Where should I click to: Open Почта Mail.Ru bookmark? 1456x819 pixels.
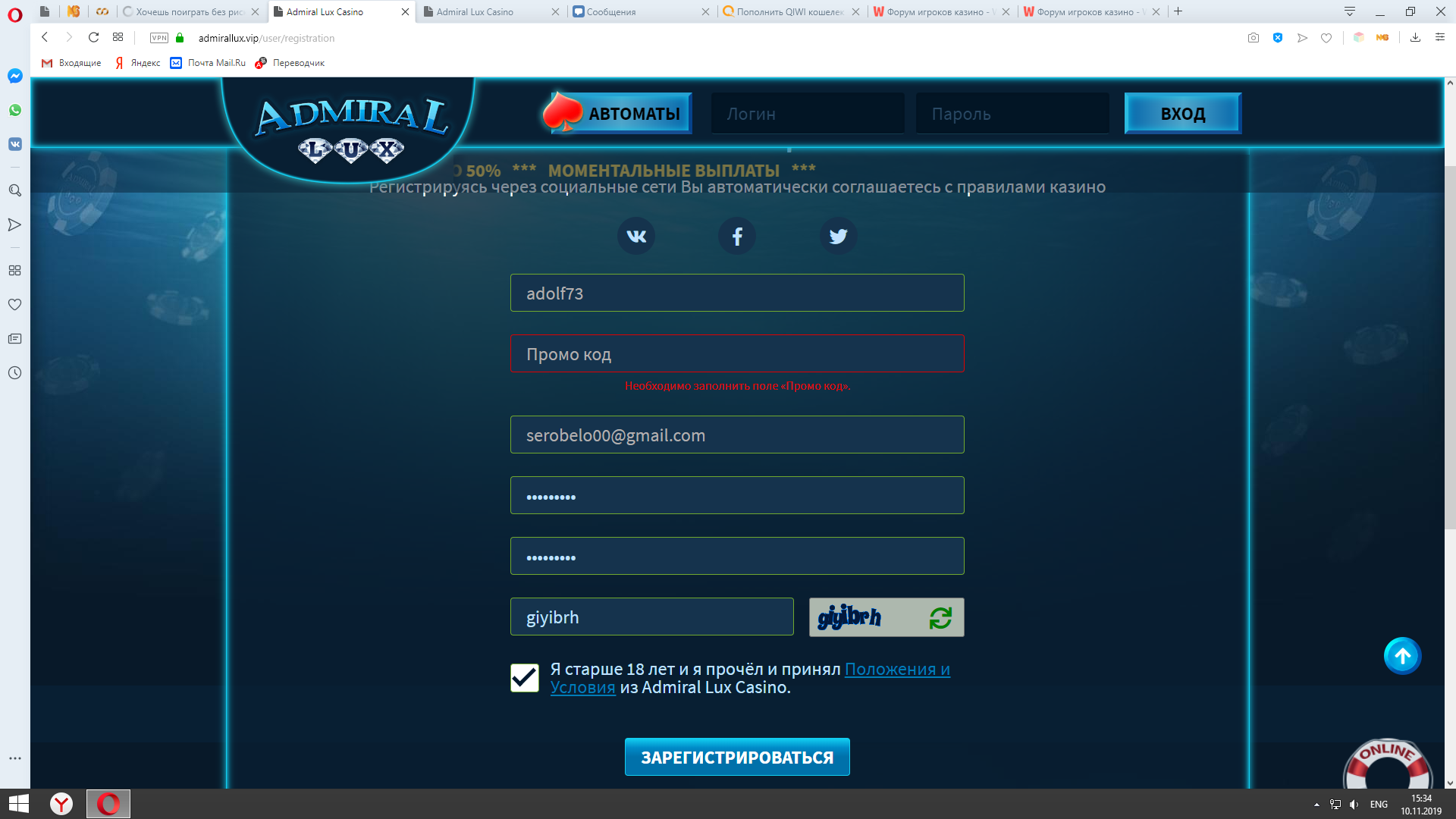(x=209, y=63)
